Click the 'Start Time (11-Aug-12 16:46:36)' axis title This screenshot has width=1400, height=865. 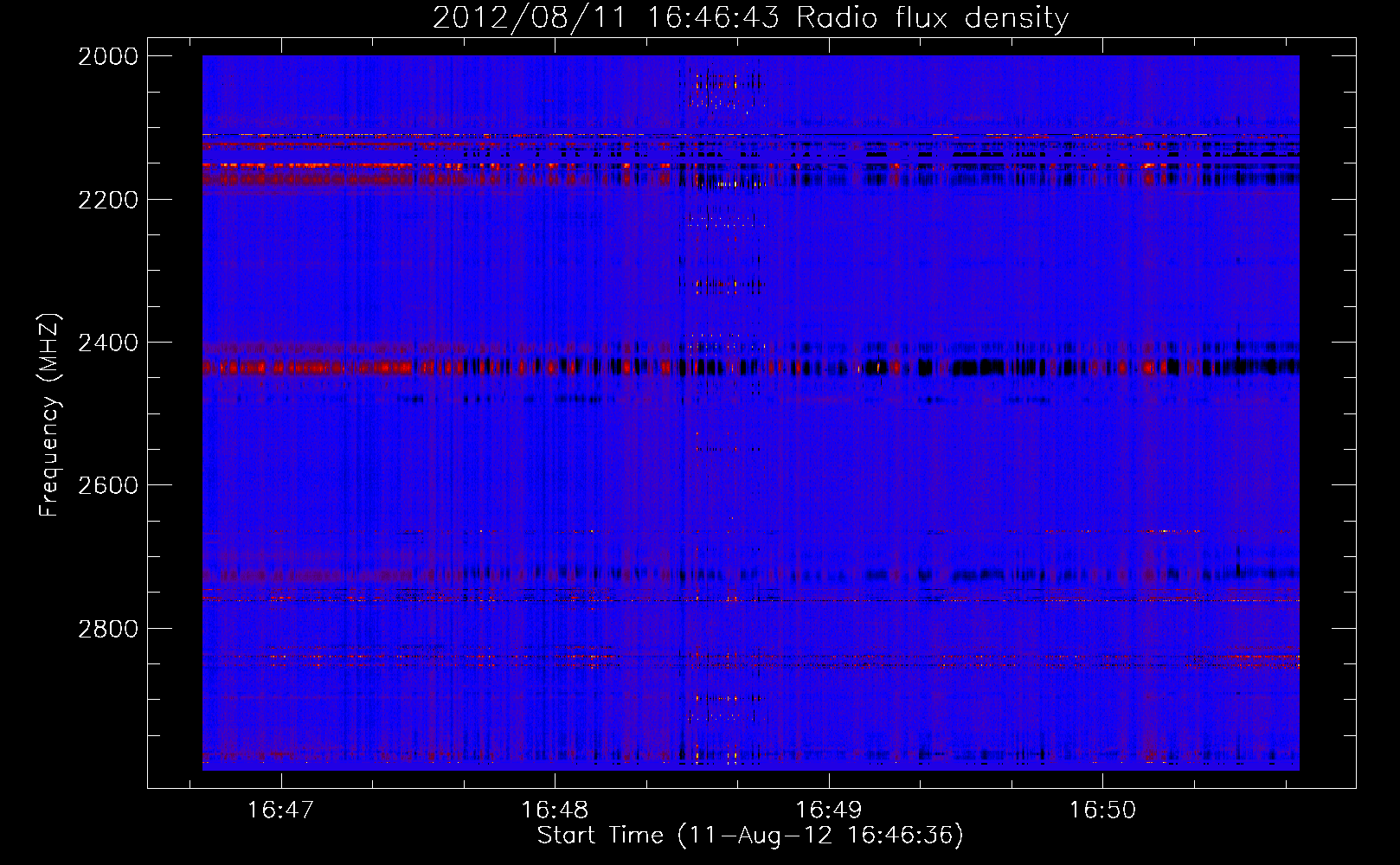pos(750,836)
